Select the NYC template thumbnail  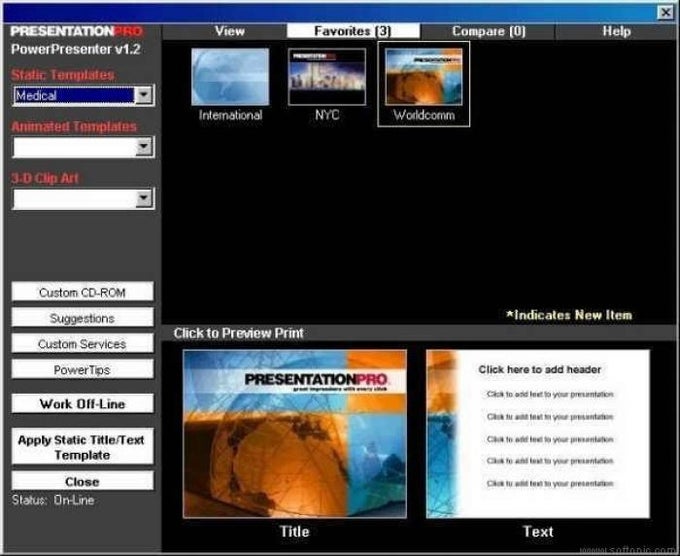pyautogui.click(x=327, y=77)
